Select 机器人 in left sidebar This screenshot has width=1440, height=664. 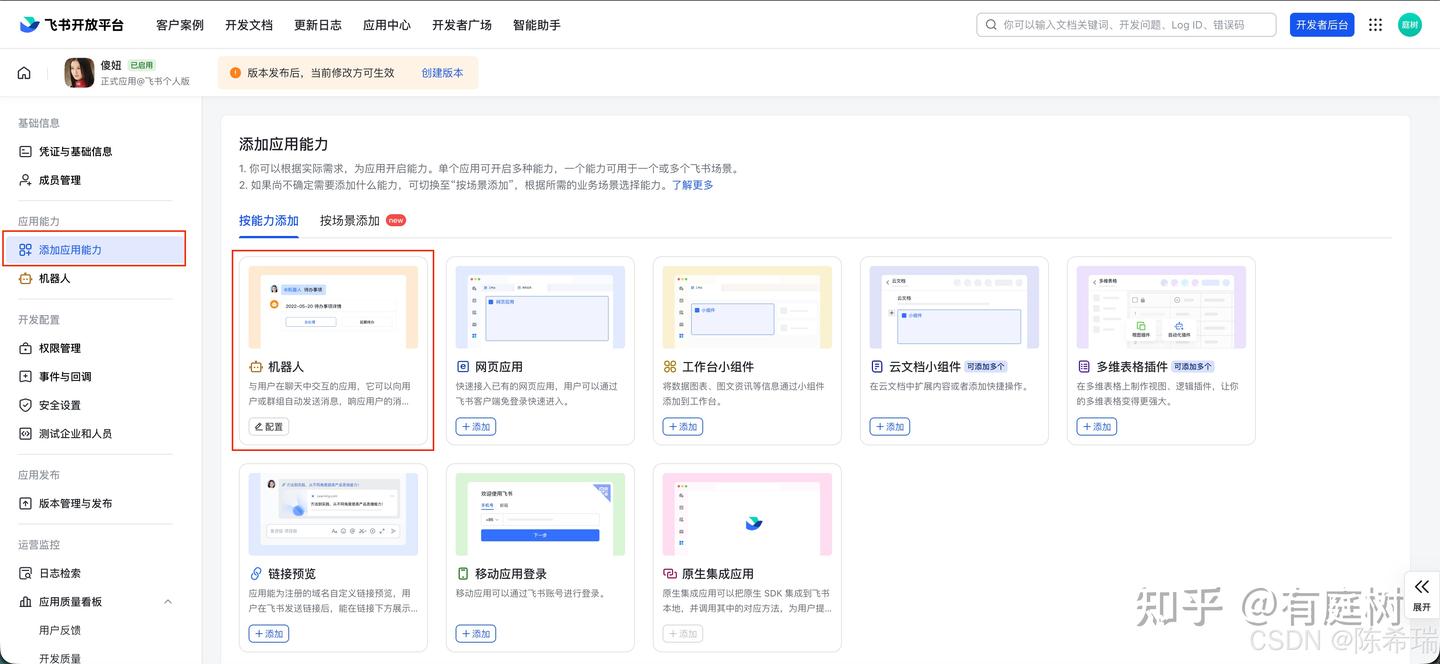coord(54,278)
